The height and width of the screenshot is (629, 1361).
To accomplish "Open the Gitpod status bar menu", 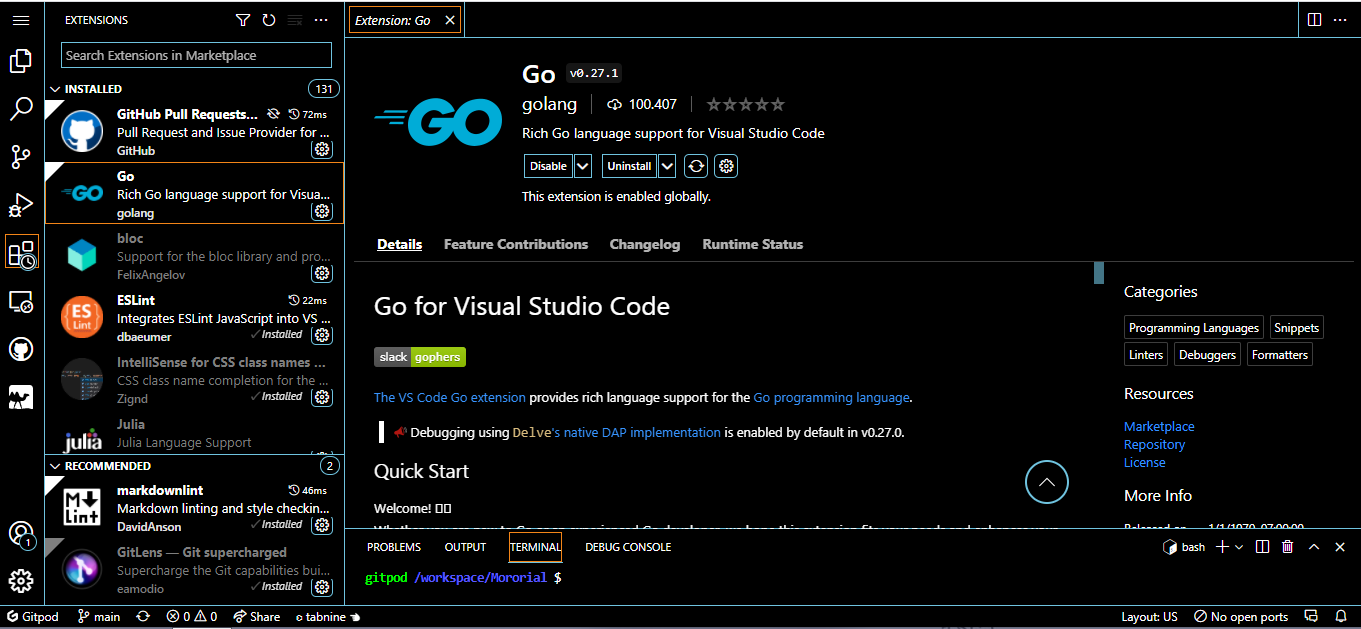I will pos(33,617).
